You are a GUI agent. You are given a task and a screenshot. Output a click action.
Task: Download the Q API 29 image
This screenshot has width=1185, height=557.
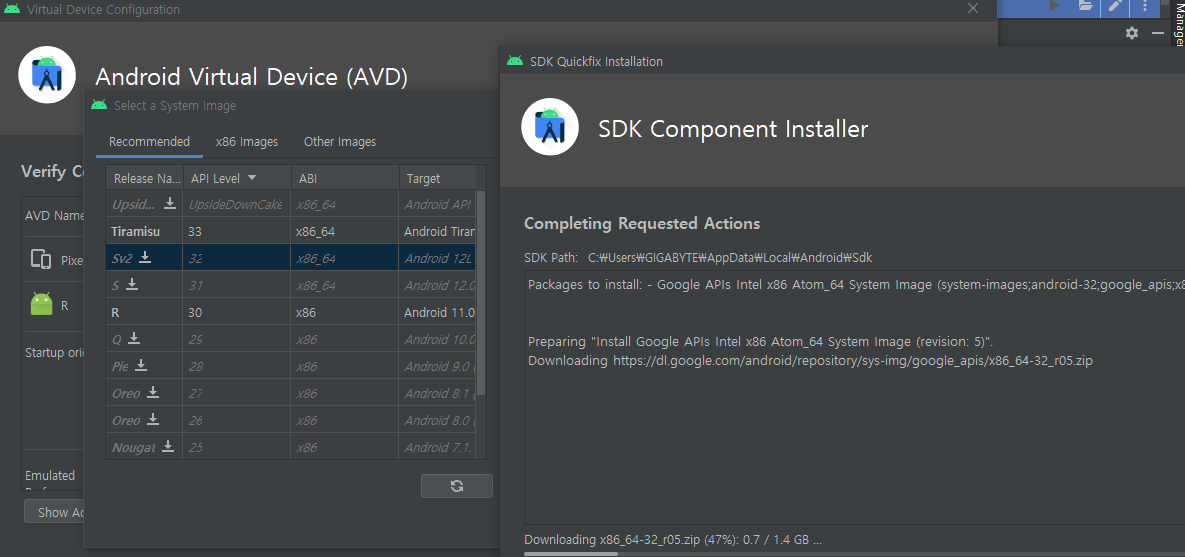point(135,339)
